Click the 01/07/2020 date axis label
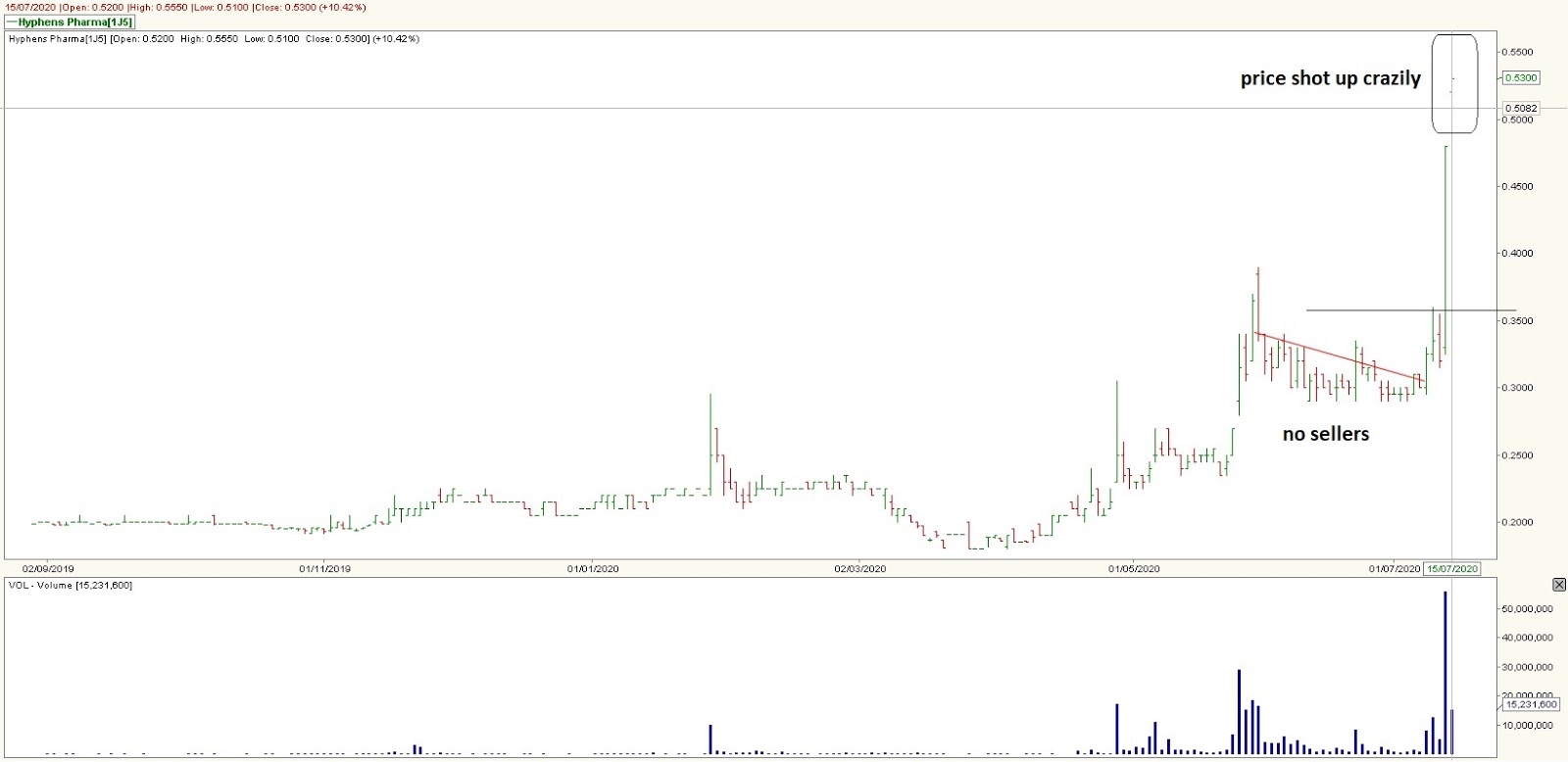Viewport: 1568px width, 762px height. [1395, 568]
